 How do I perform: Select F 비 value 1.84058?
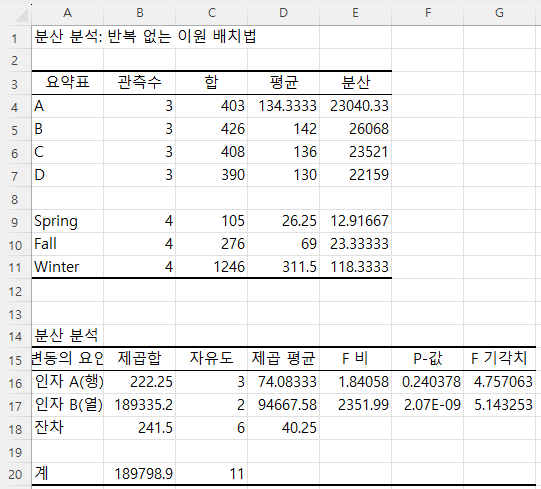(x=355, y=382)
